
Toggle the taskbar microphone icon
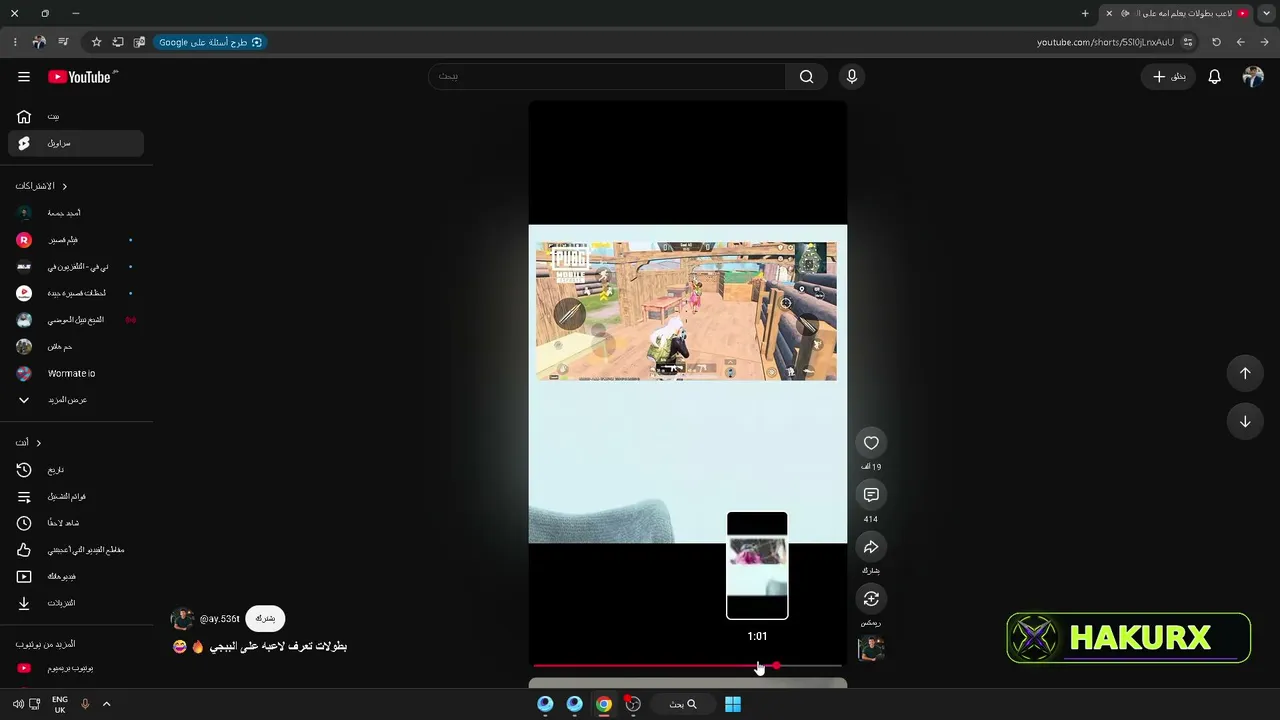coord(85,704)
